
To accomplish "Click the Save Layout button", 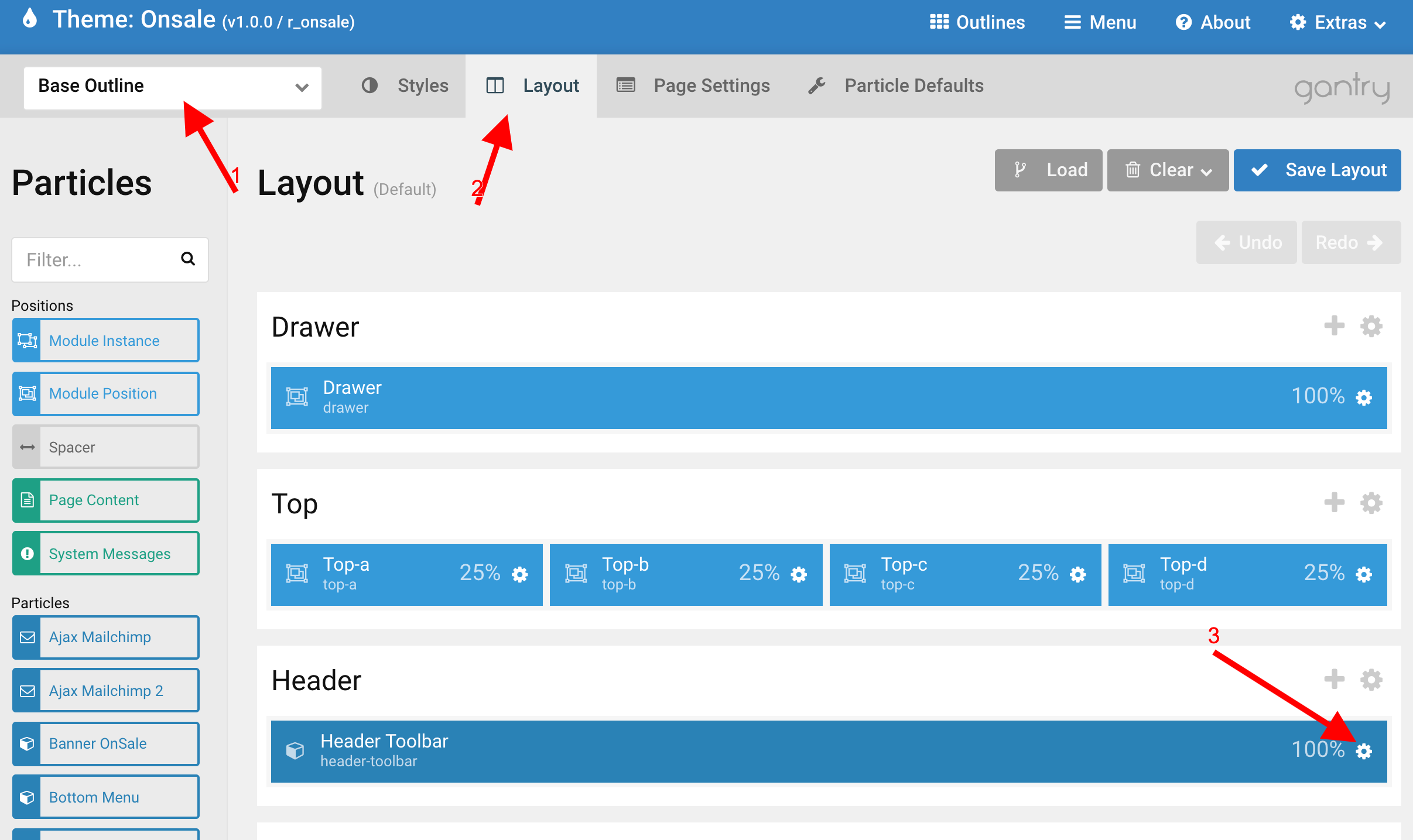I will pyautogui.click(x=1317, y=170).
